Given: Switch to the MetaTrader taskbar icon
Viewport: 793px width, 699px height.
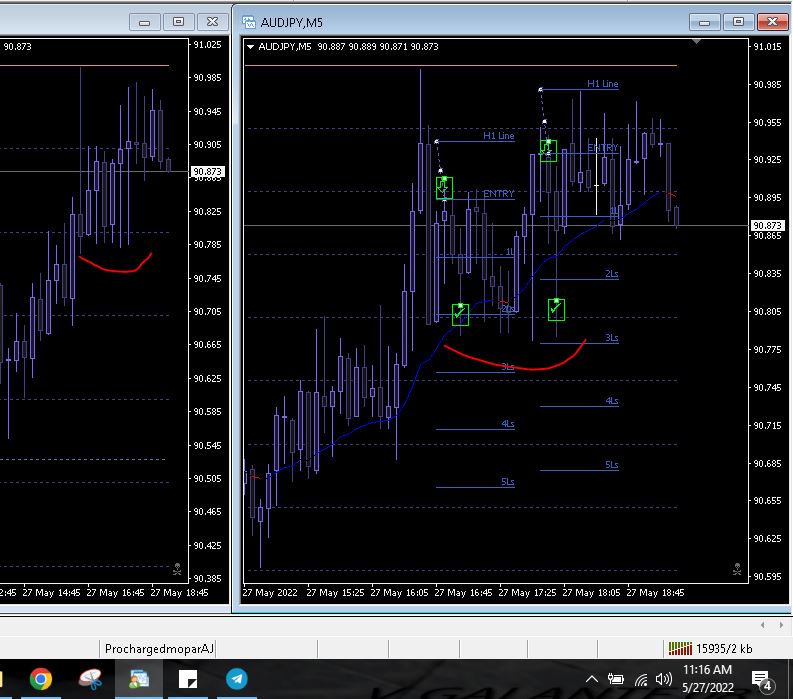Looking at the screenshot, I should click(139, 679).
